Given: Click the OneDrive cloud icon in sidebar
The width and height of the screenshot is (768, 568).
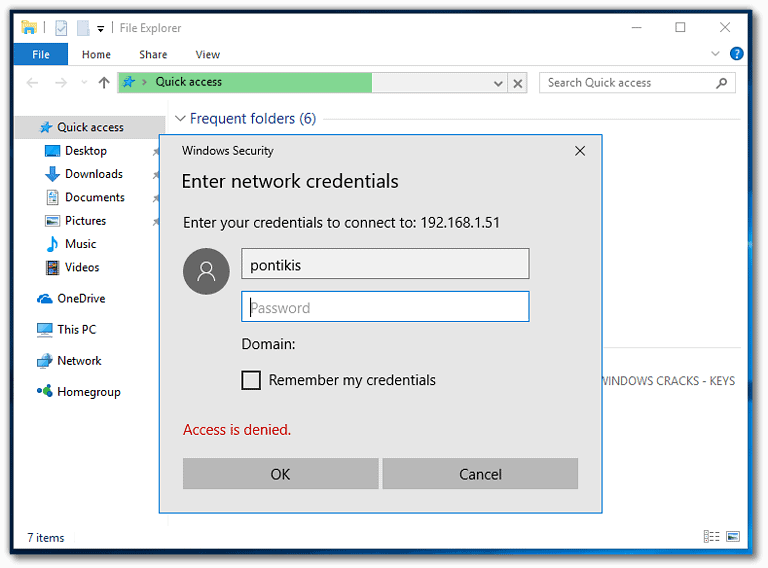Looking at the screenshot, I should click(45, 298).
